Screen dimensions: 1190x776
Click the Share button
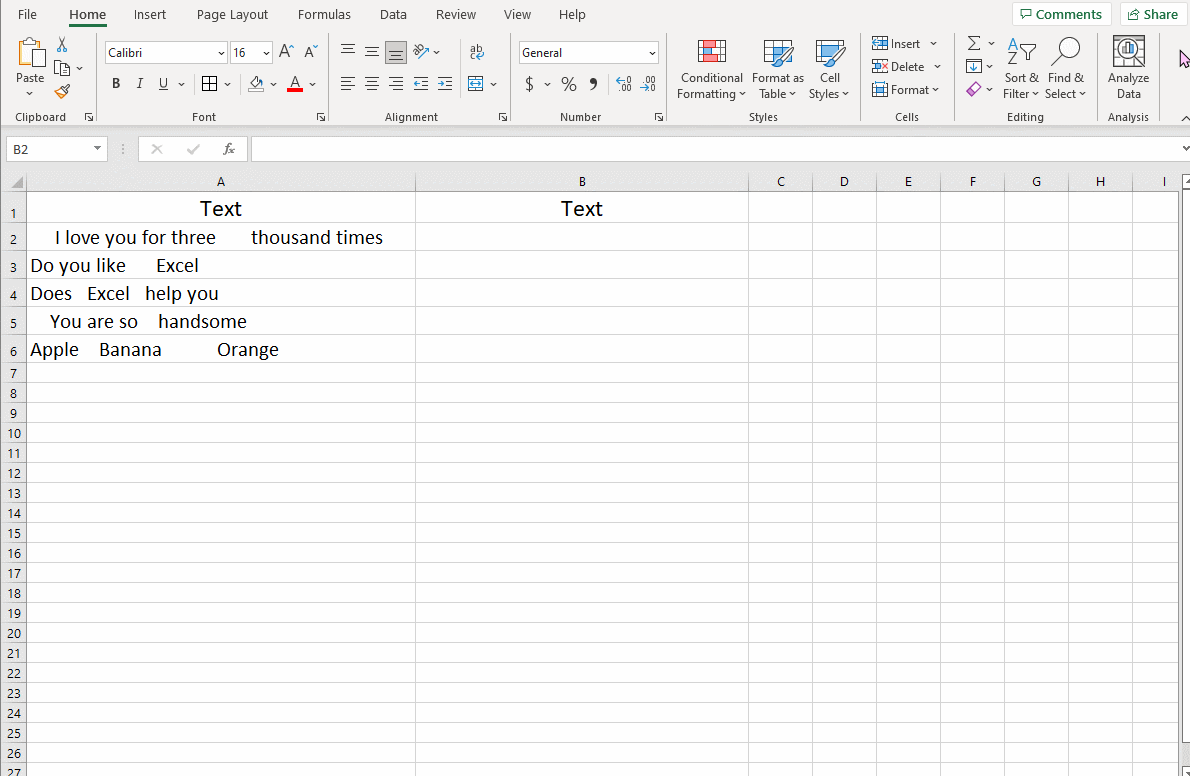(1153, 14)
